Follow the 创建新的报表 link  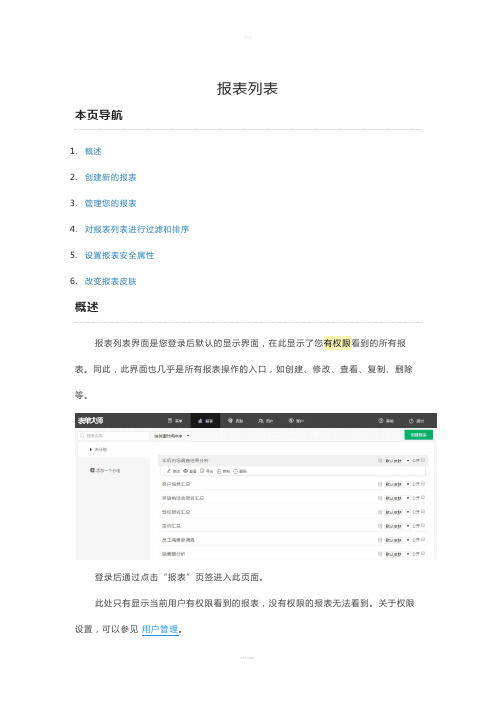pos(111,177)
